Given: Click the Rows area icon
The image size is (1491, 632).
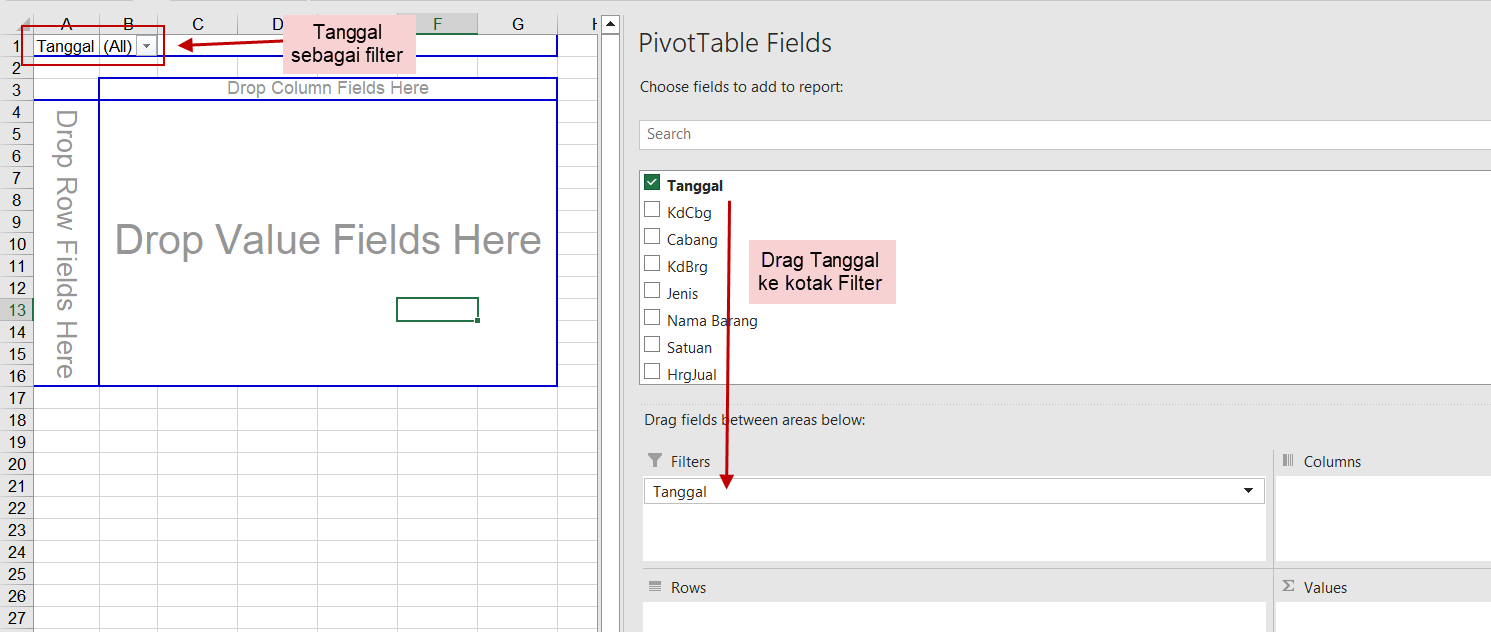Looking at the screenshot, I should 655,587.
